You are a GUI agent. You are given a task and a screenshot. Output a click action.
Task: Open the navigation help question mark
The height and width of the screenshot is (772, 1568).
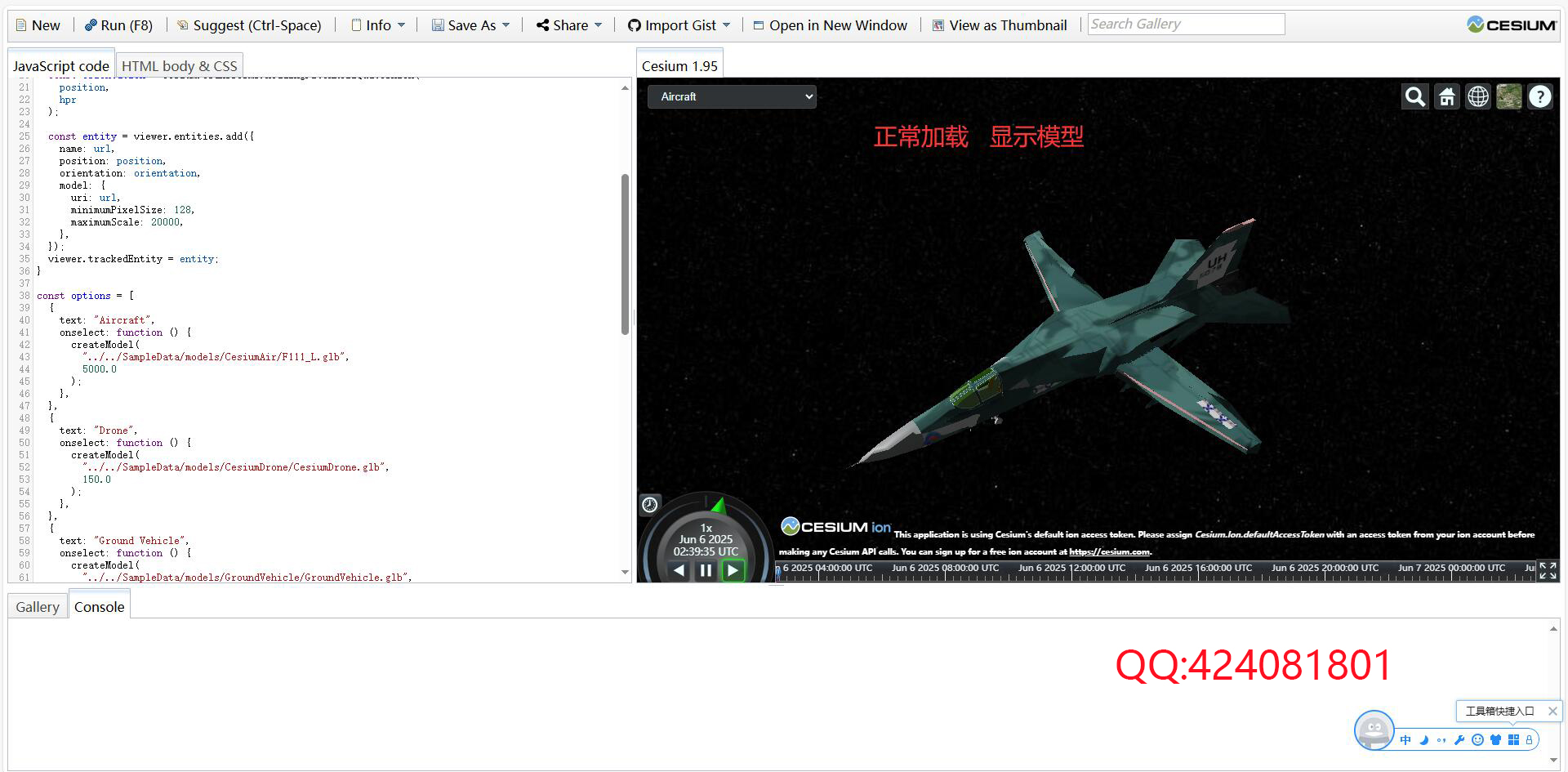pos(1539,96)
